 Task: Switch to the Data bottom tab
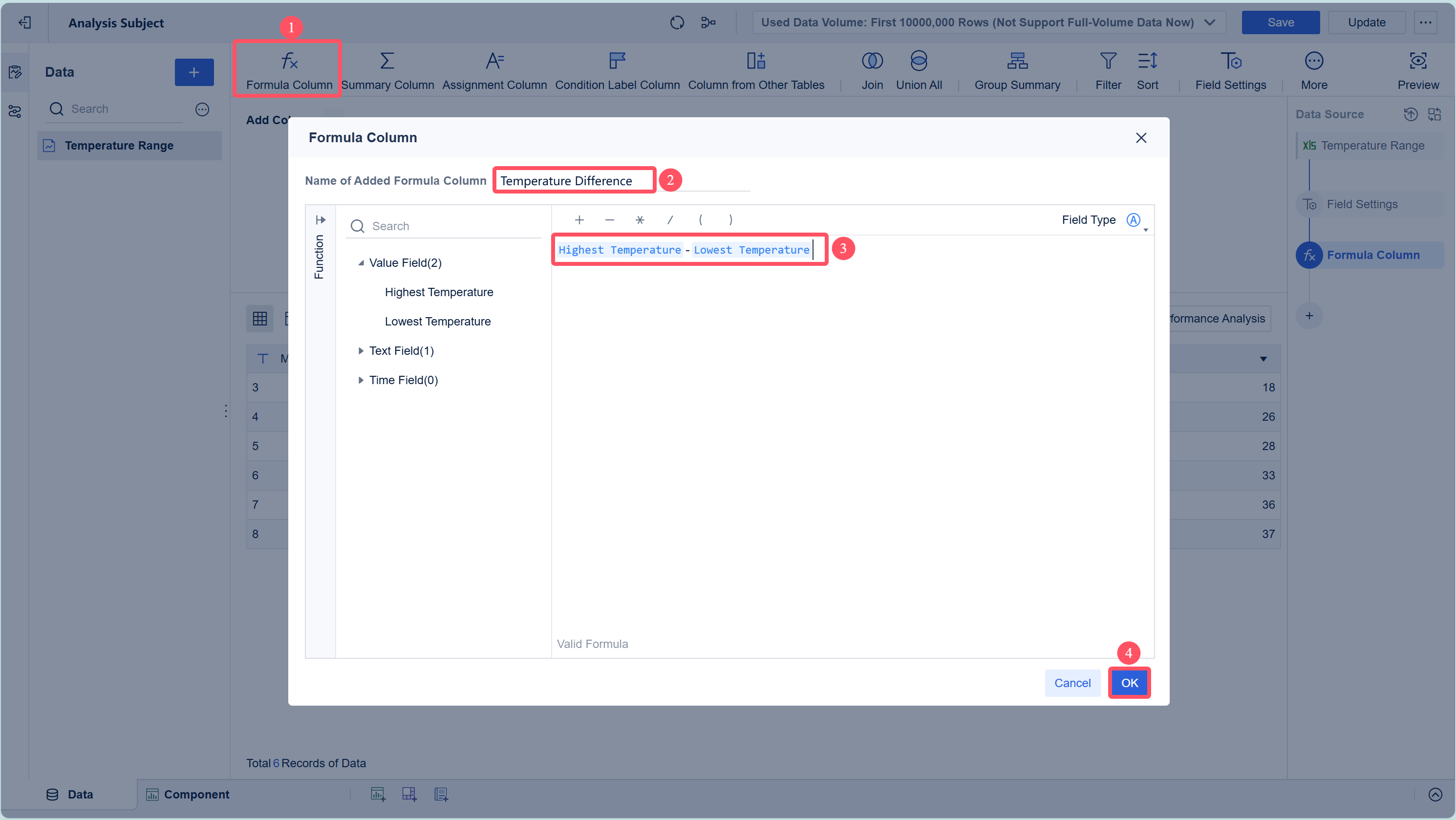69,795
